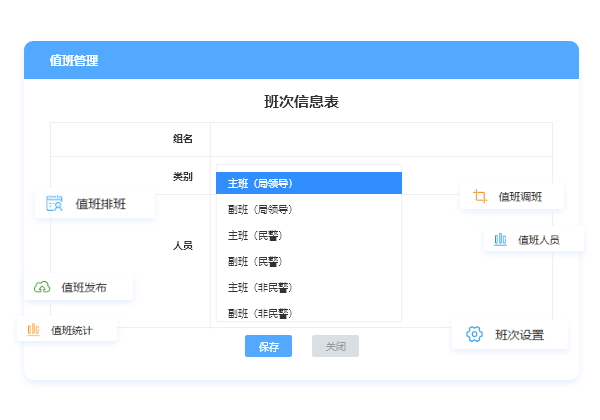Click into the 组名 input field
The image size is (600, 420).
click(x=380, y=139)
